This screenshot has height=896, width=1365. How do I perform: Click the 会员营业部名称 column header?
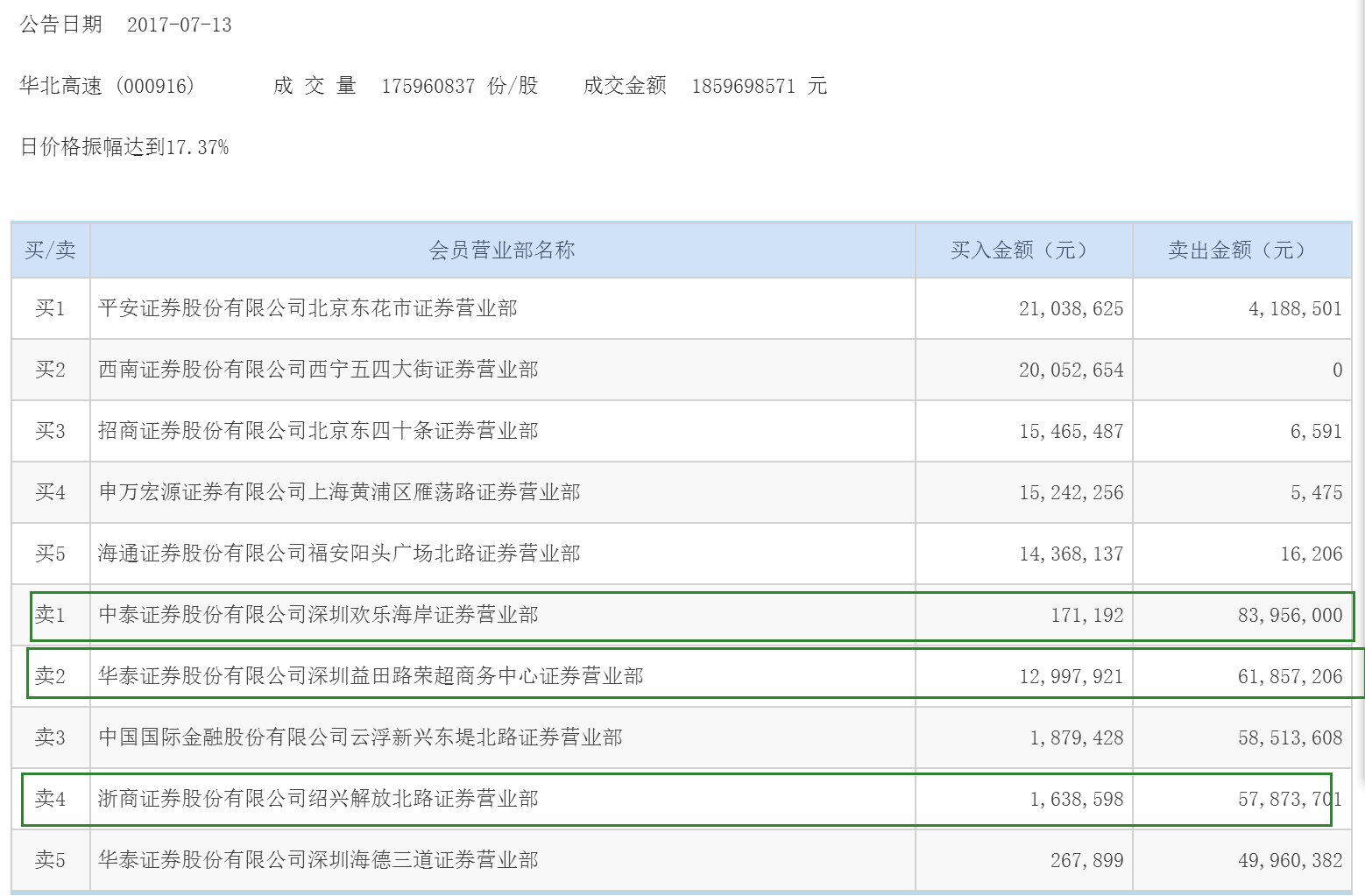[502, 250]
